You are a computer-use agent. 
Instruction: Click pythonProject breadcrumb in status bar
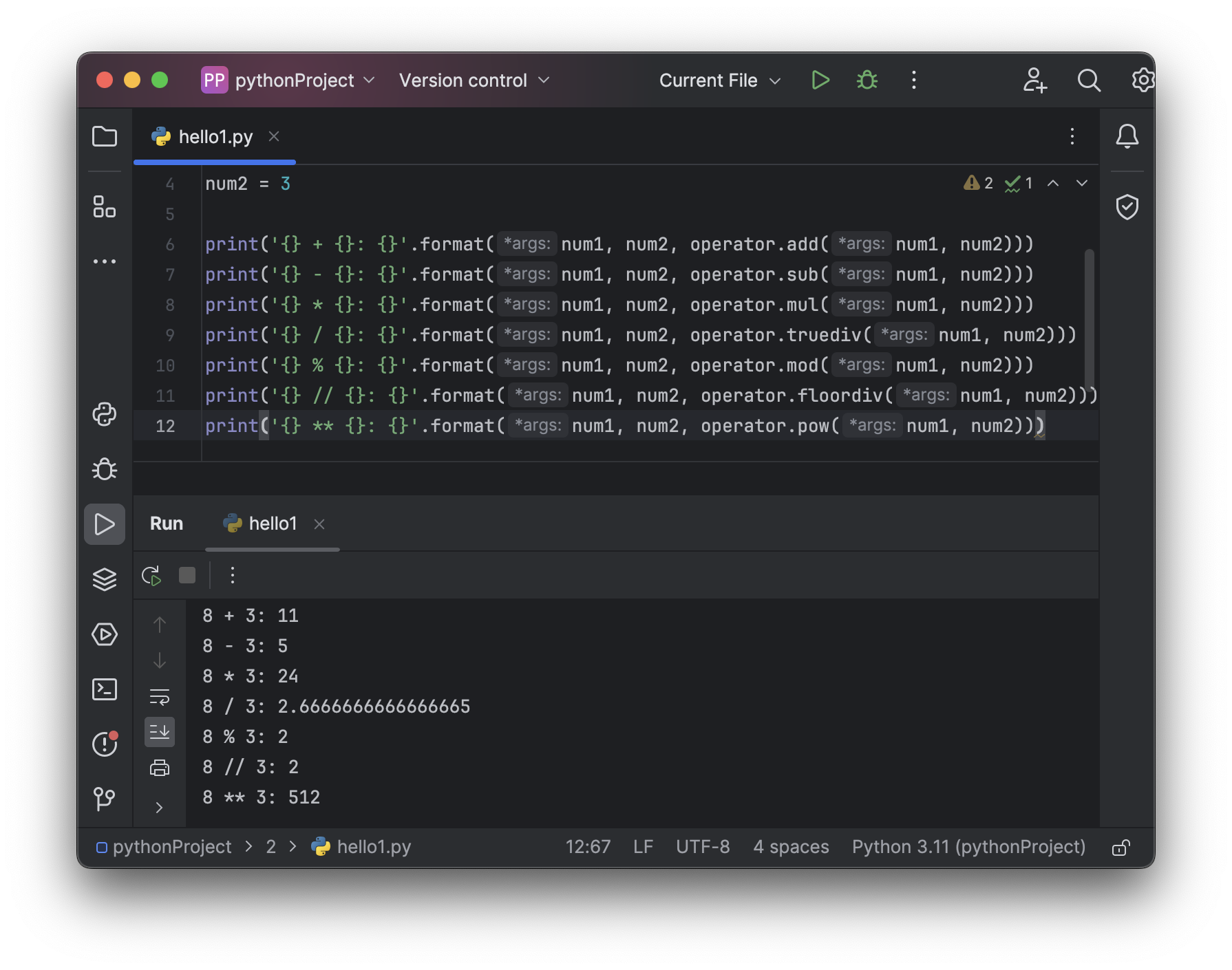tap(164, 847)
